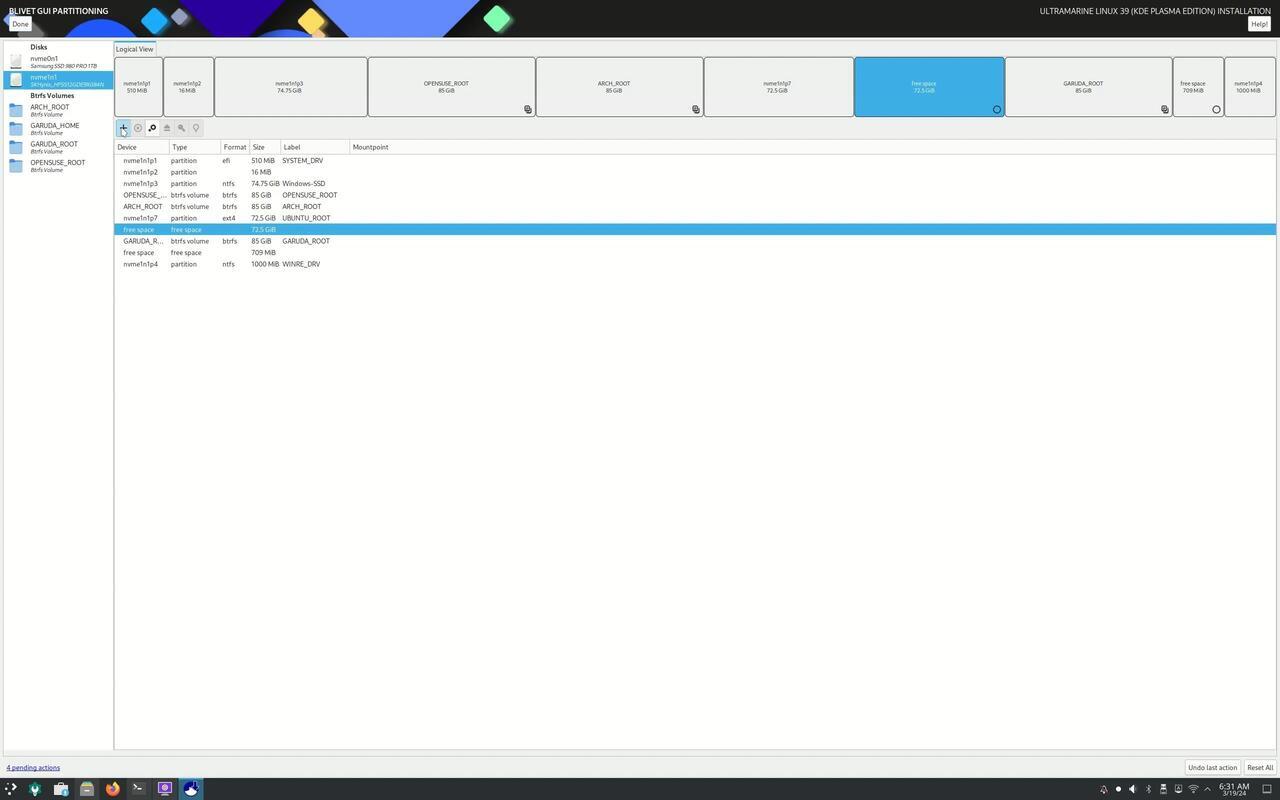
Task: Select GARUDA_ROOT 85 GiB block in diagram
Action: pyautogui.click(x=1088, y=87)
